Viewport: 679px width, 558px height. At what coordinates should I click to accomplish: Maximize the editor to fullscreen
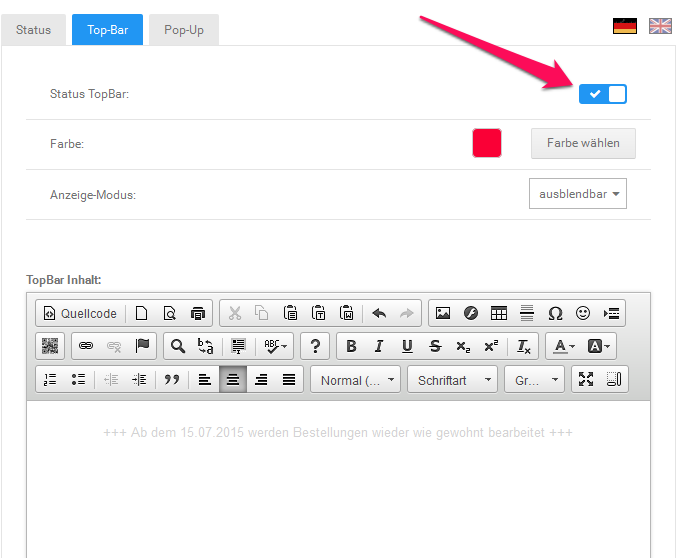[x=586, y=380]
